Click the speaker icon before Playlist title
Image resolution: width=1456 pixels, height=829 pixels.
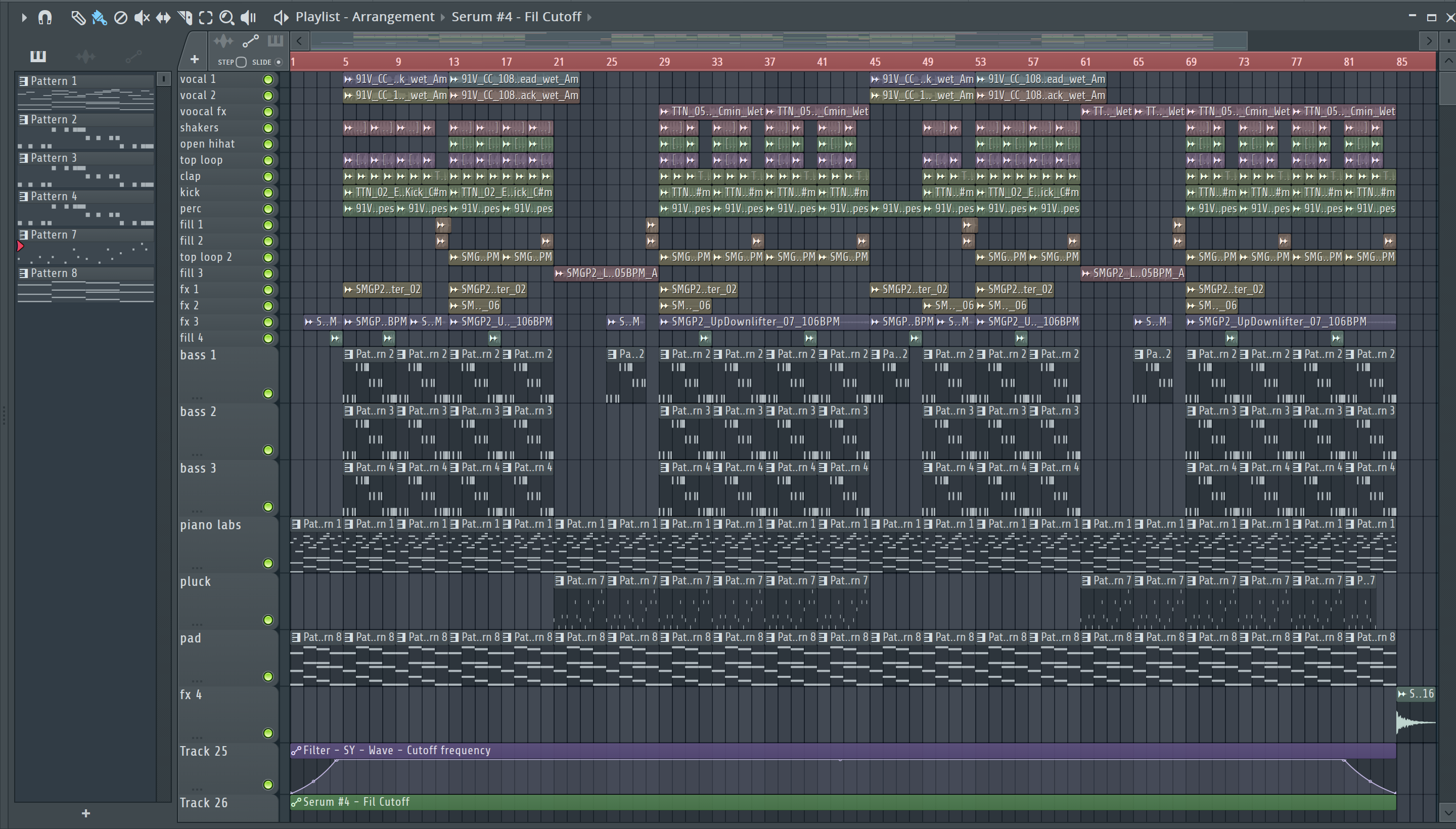(281, 17)
